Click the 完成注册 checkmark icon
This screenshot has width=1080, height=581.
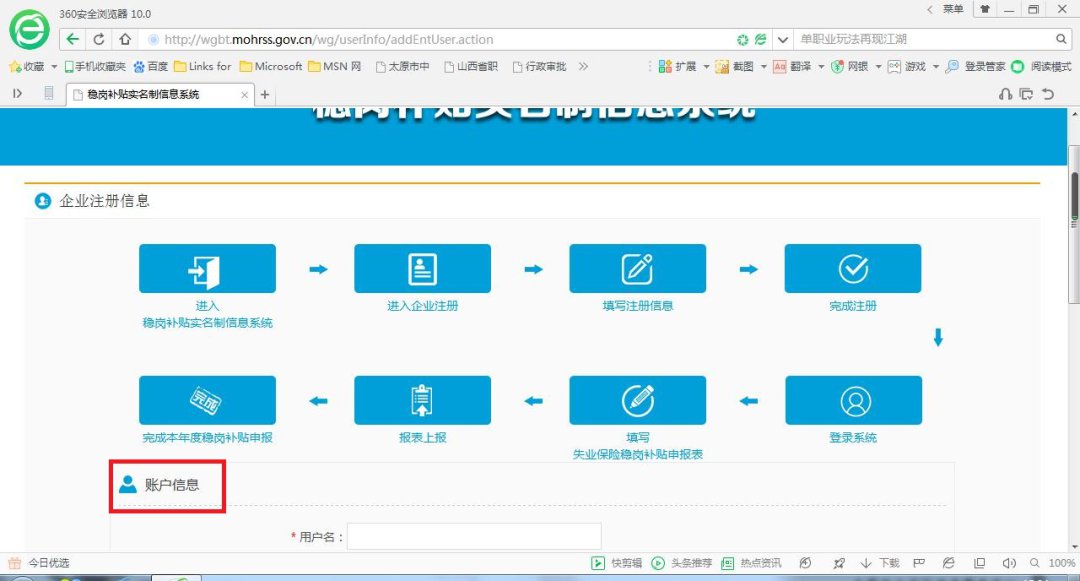[x=852, y=269]
